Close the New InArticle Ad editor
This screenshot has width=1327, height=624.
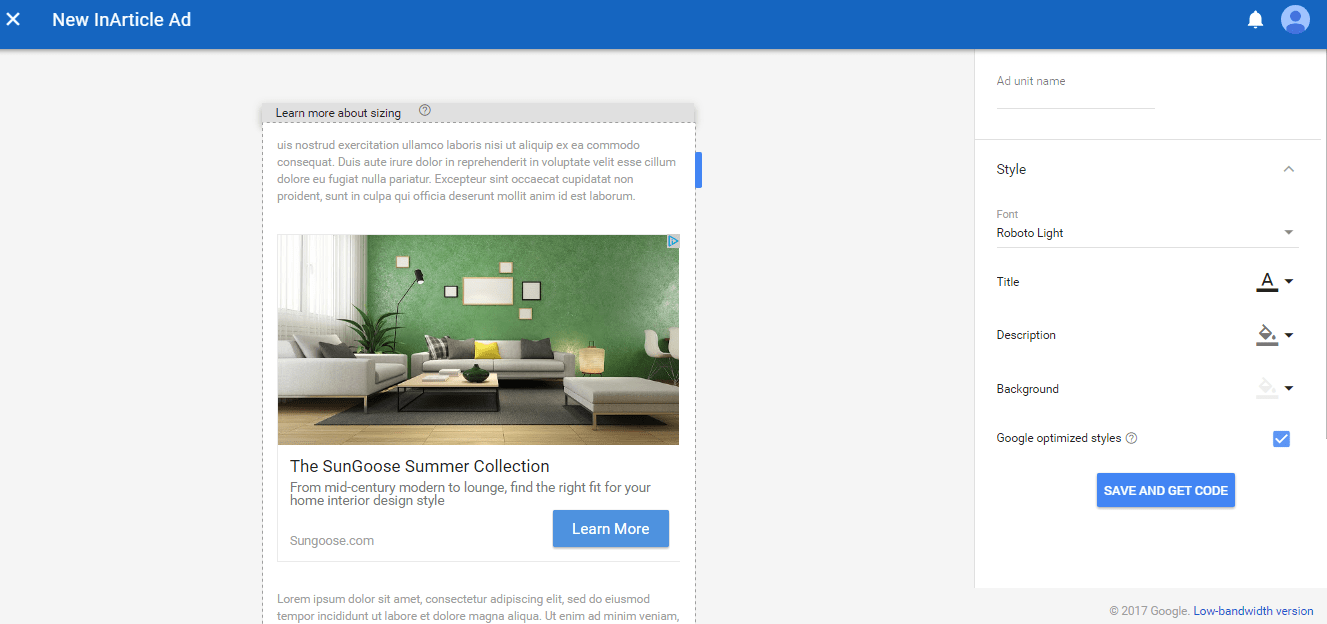[14, 20]
